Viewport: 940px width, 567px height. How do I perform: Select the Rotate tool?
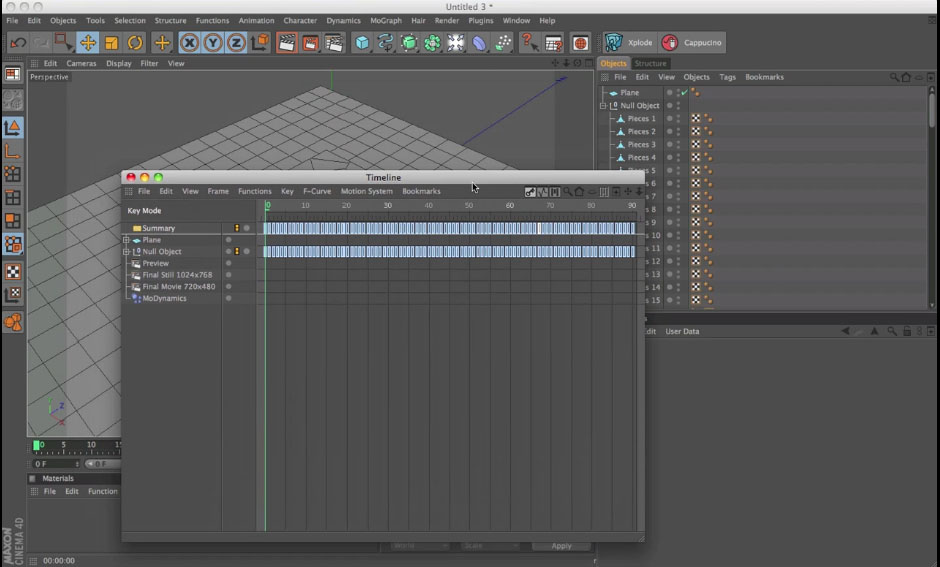[135, 43]
